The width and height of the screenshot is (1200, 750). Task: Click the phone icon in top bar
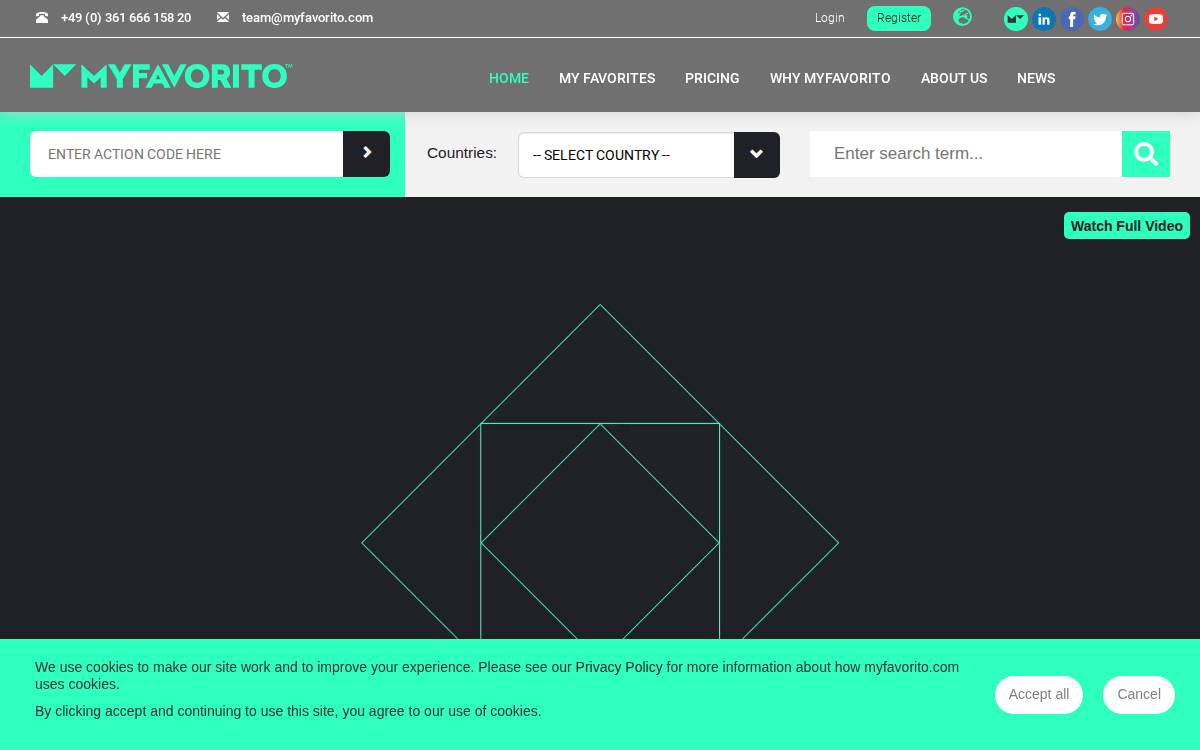point(42,18)
